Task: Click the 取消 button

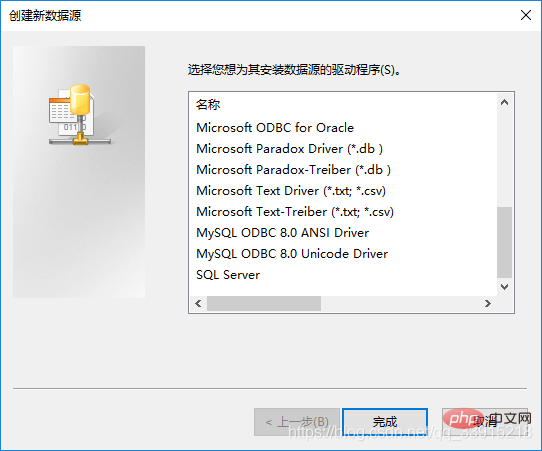Action: pos(485,422)
